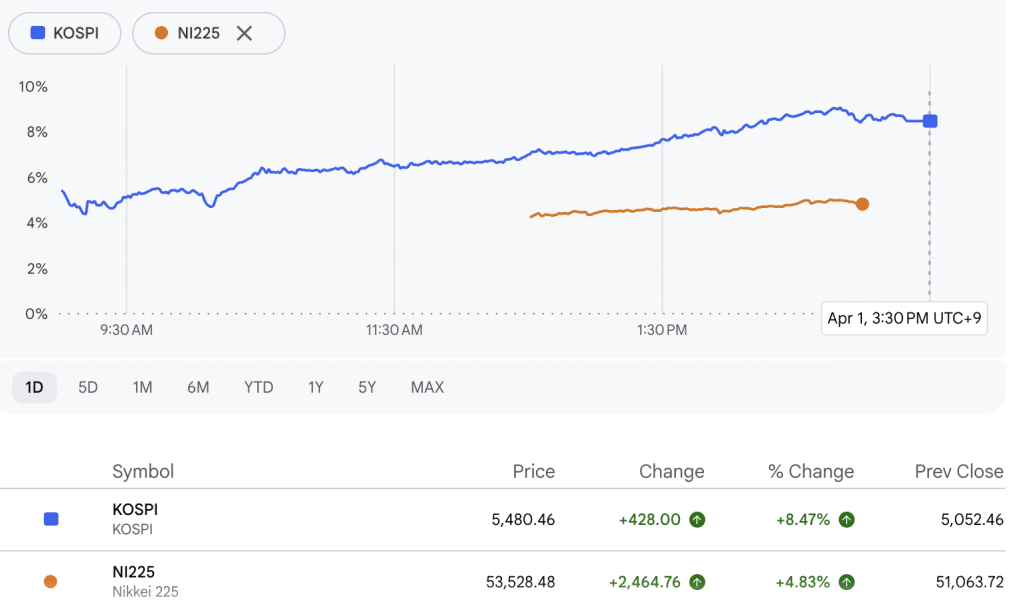Select the 1Y time range
The width and height of the screenshot is (1024, 614).
tap(315, 387)
